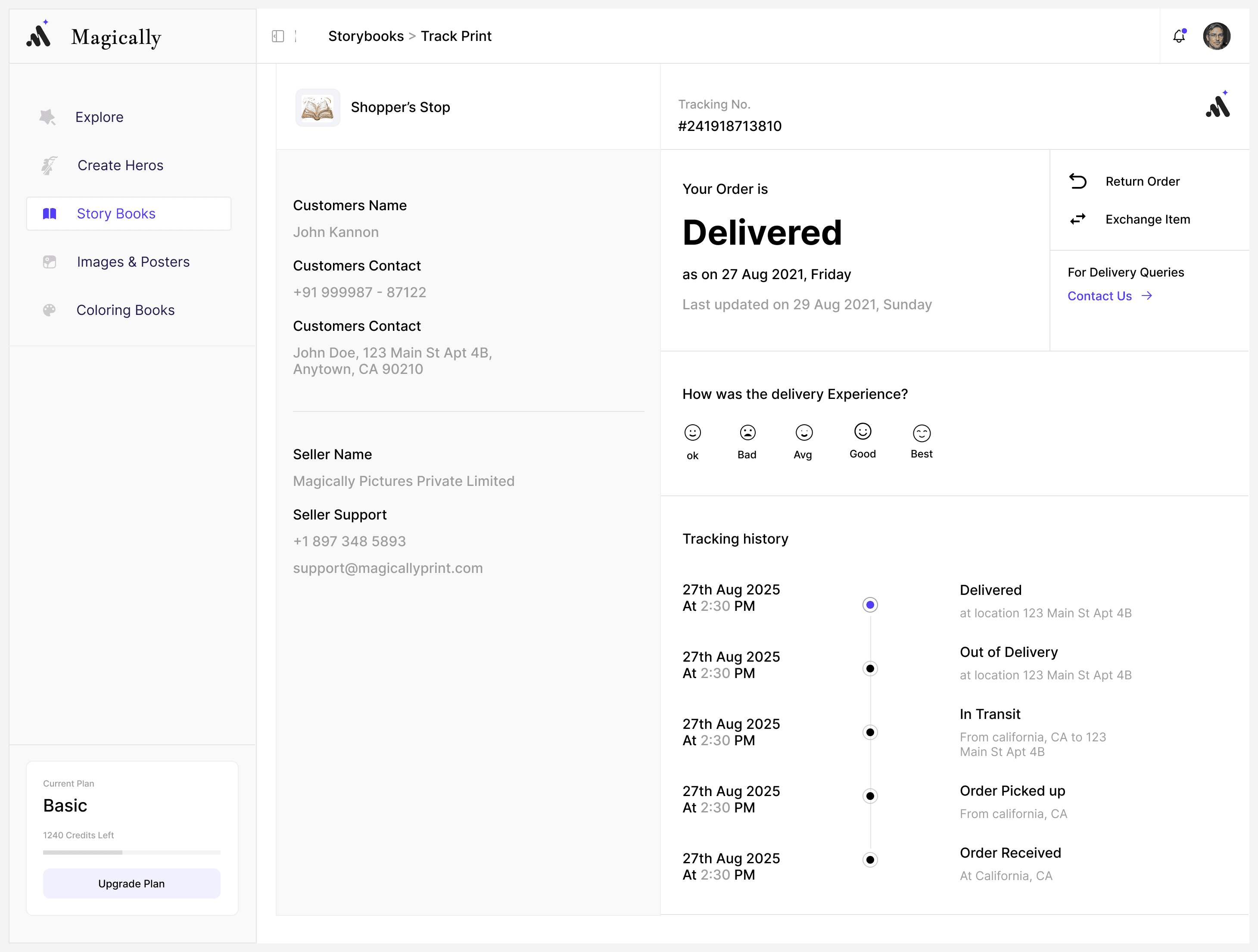Click the Exchange Item arrows icon
This screenshot has width=1258, height=952.
point(1077,219)
